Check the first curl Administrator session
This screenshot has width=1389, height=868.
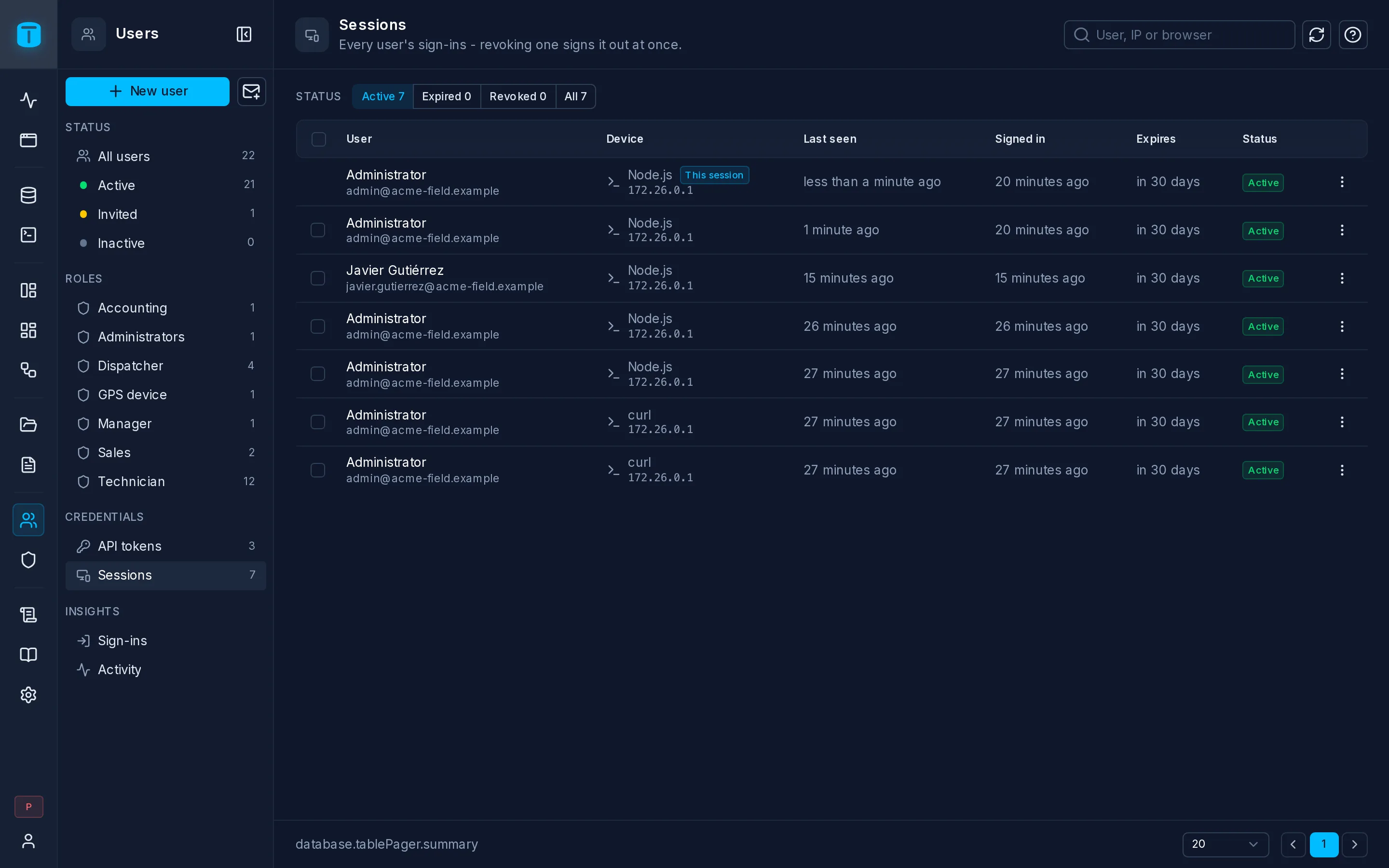[317, 422]
